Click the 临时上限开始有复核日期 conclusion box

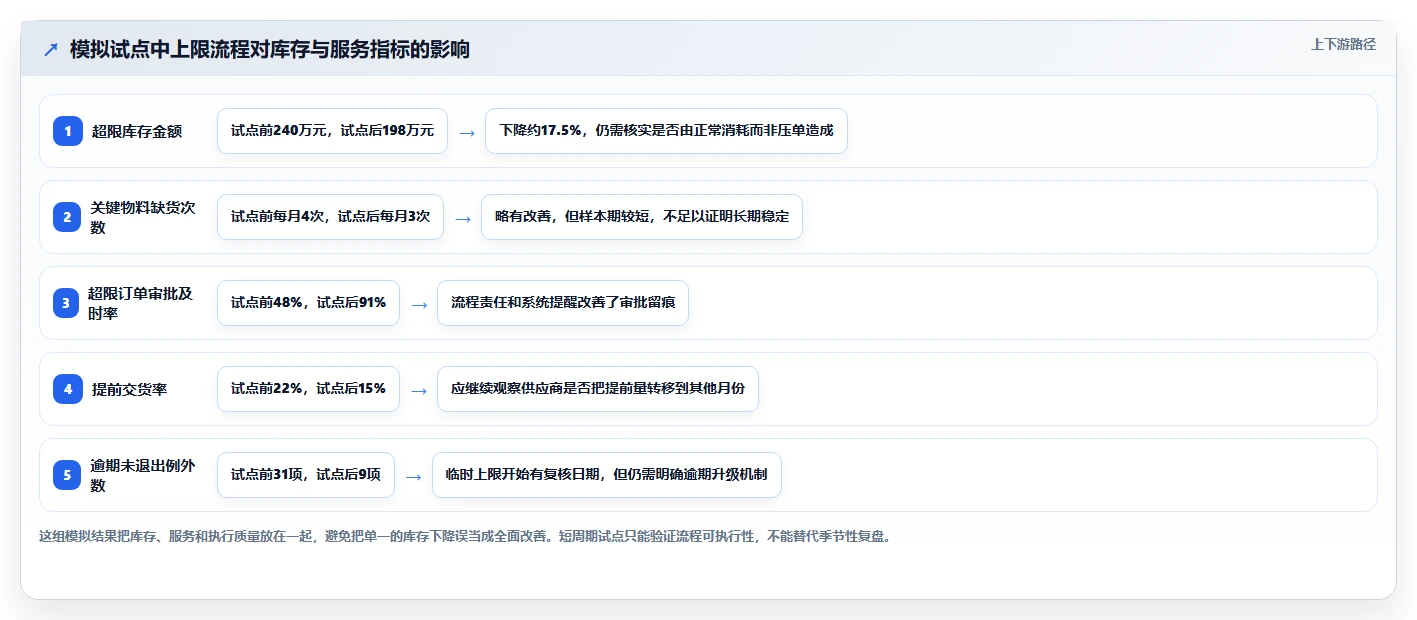coord(606,475)
